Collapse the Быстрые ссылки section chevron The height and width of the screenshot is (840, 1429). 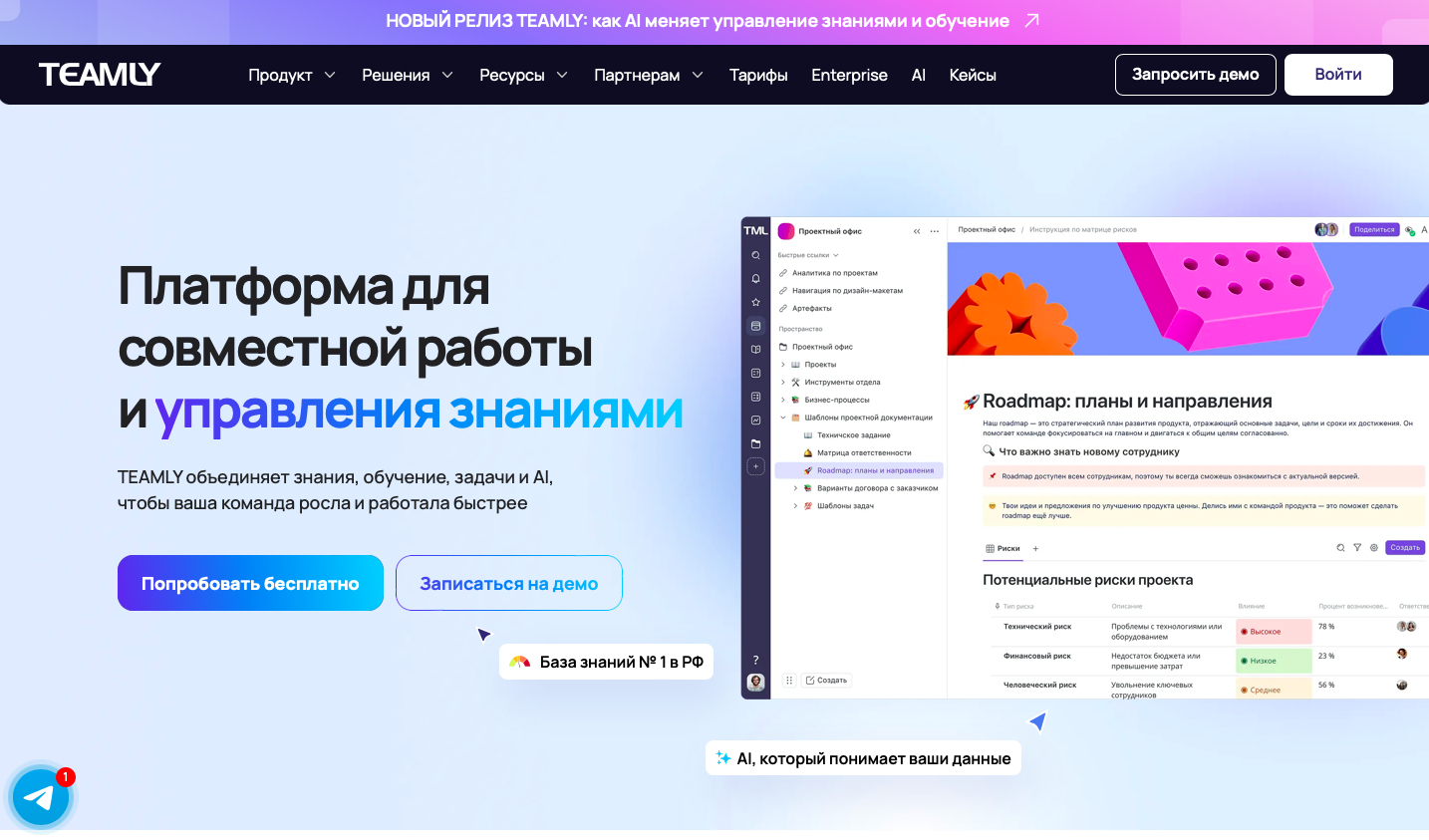[835, 254]
